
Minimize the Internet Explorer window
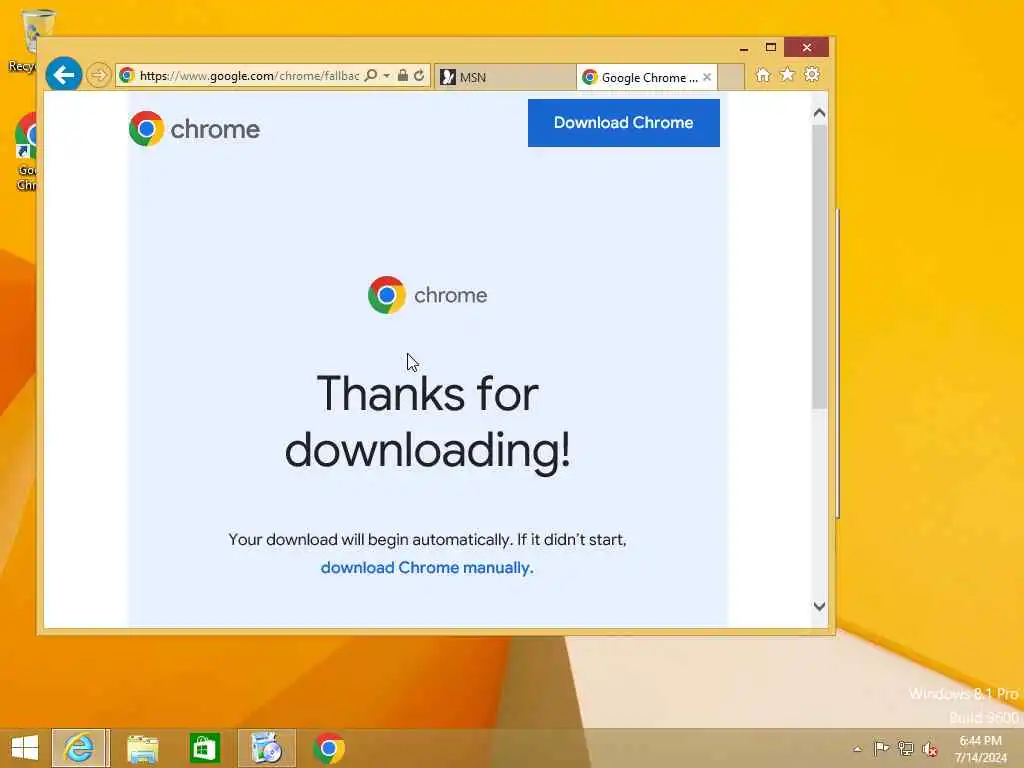coord(744,48)
